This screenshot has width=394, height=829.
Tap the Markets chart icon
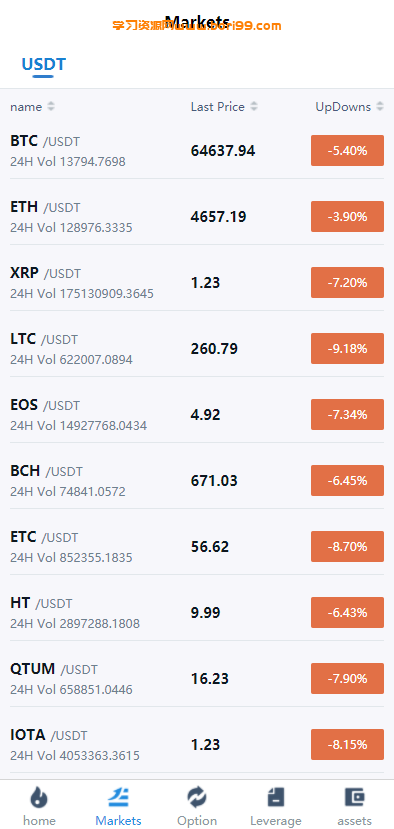point(118,797)
